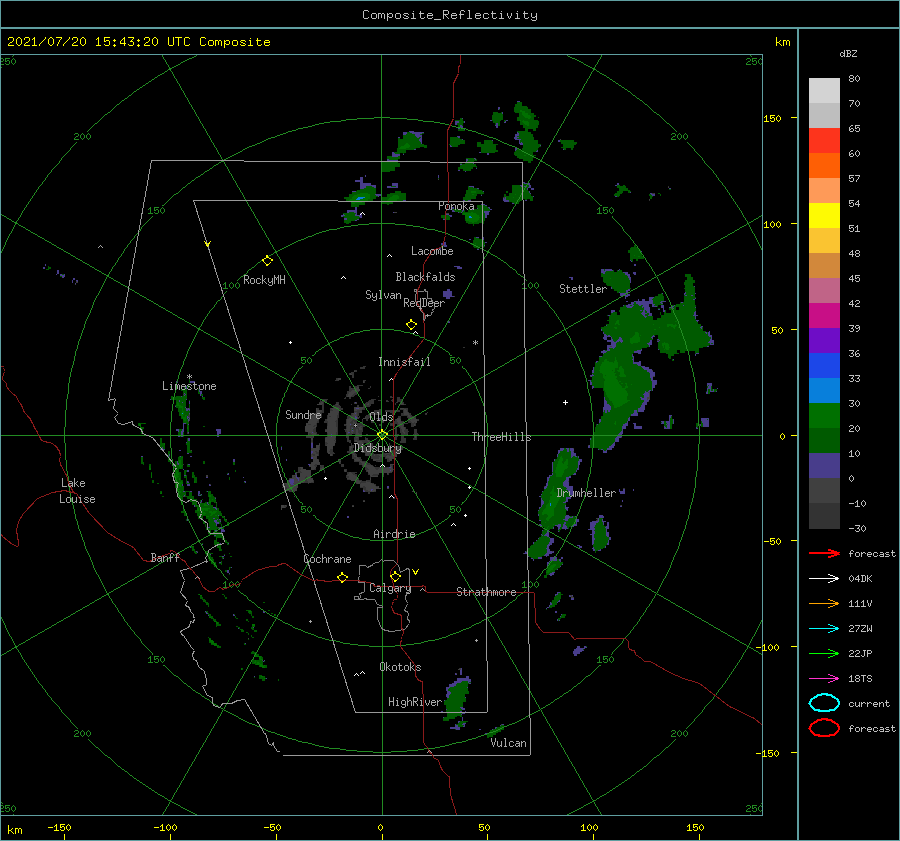Select the yellow 51 dBZ color swatch
Screen dimensions: 900x841
(x=824, y=216)
